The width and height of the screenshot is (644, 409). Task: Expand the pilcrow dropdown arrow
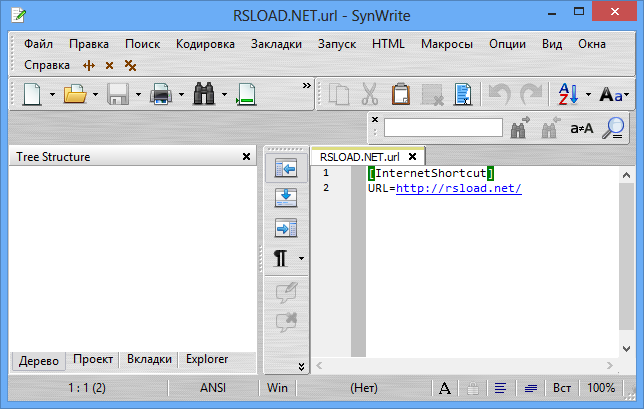(301, 258)
